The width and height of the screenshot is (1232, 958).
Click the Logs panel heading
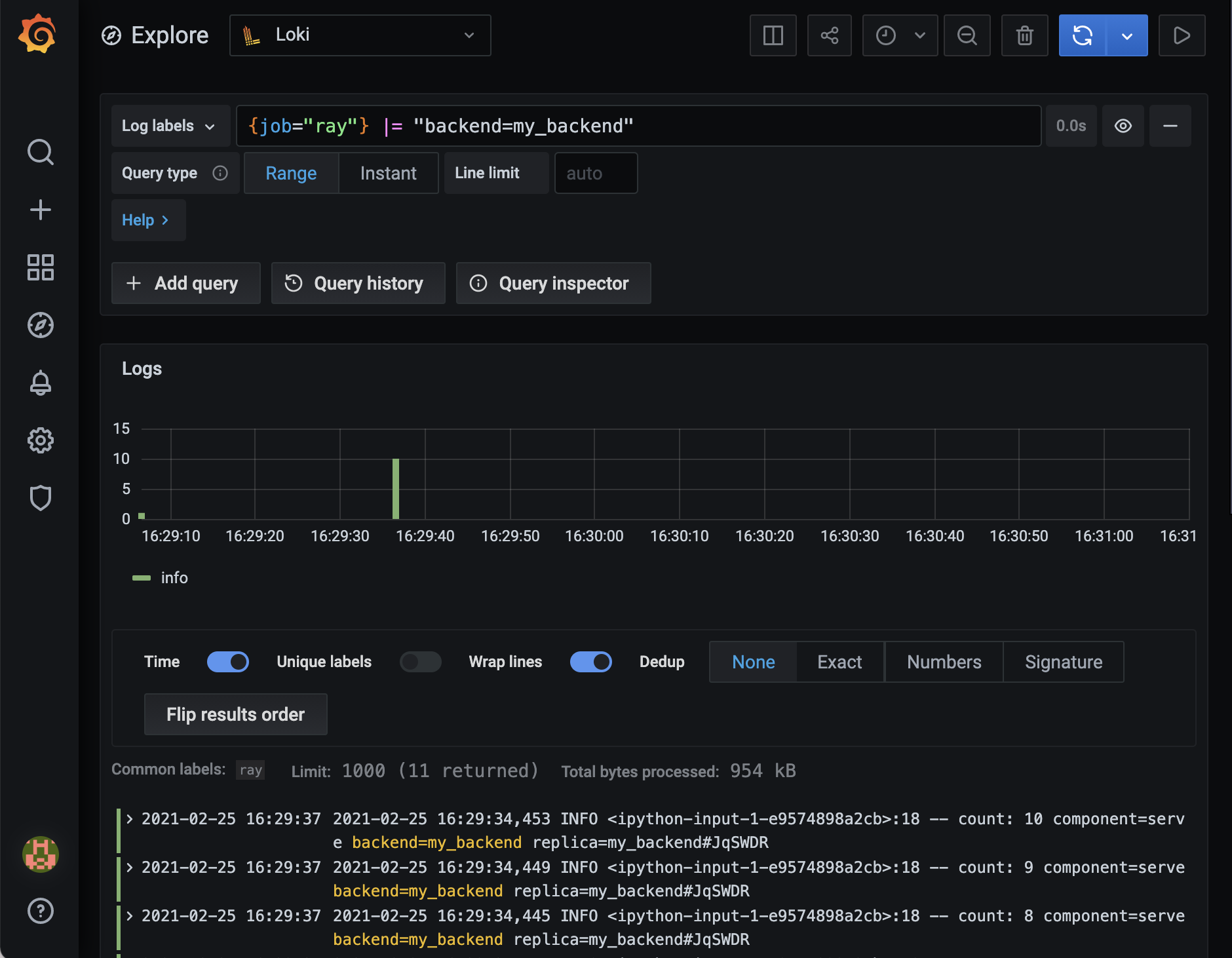click(142, 369)
